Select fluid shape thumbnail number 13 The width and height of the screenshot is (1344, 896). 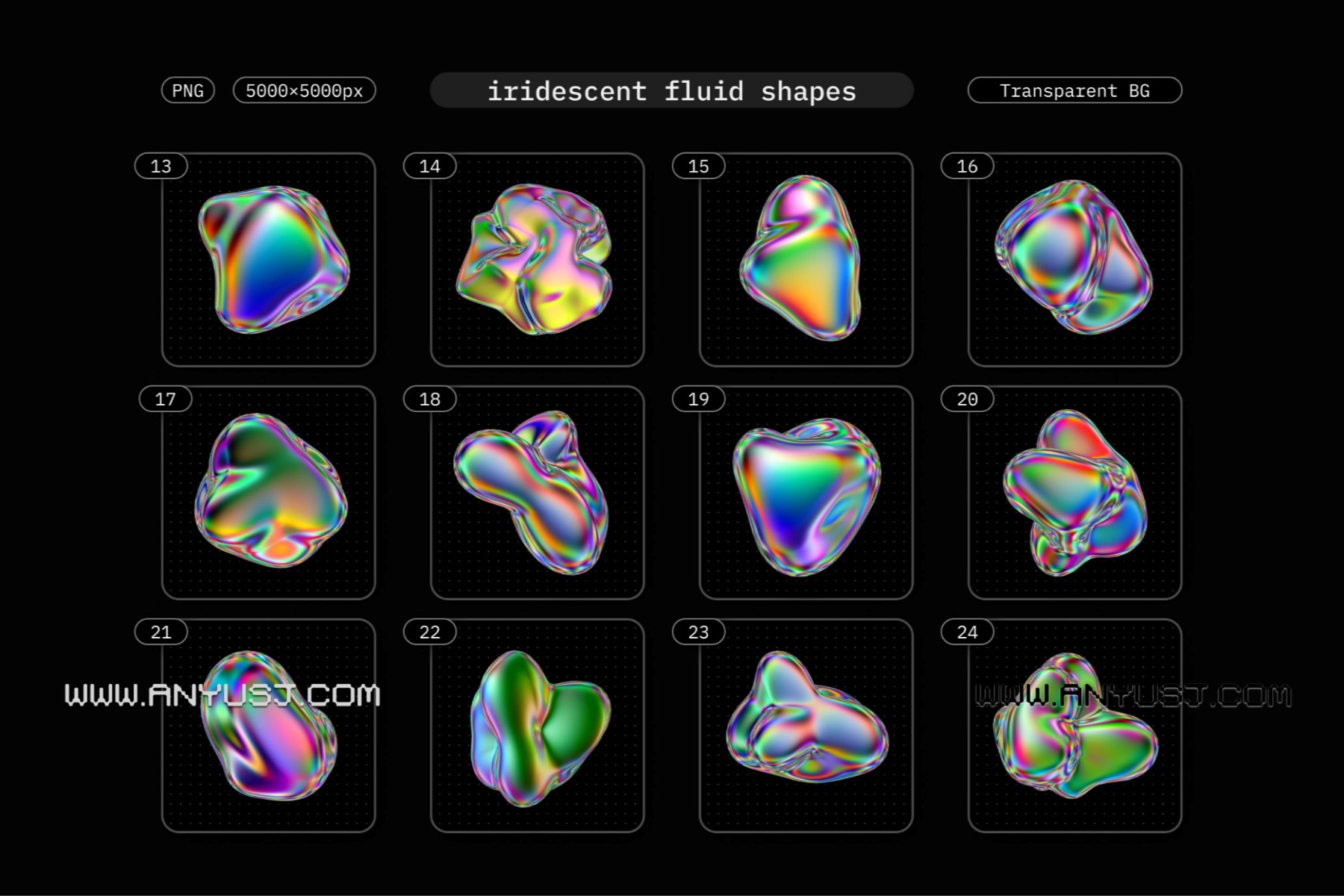coord(269,260)
